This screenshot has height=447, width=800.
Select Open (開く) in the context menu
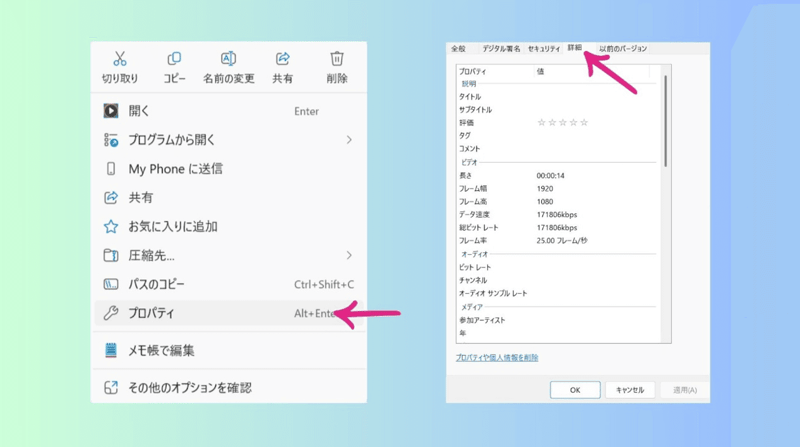[x=139, y=111]
